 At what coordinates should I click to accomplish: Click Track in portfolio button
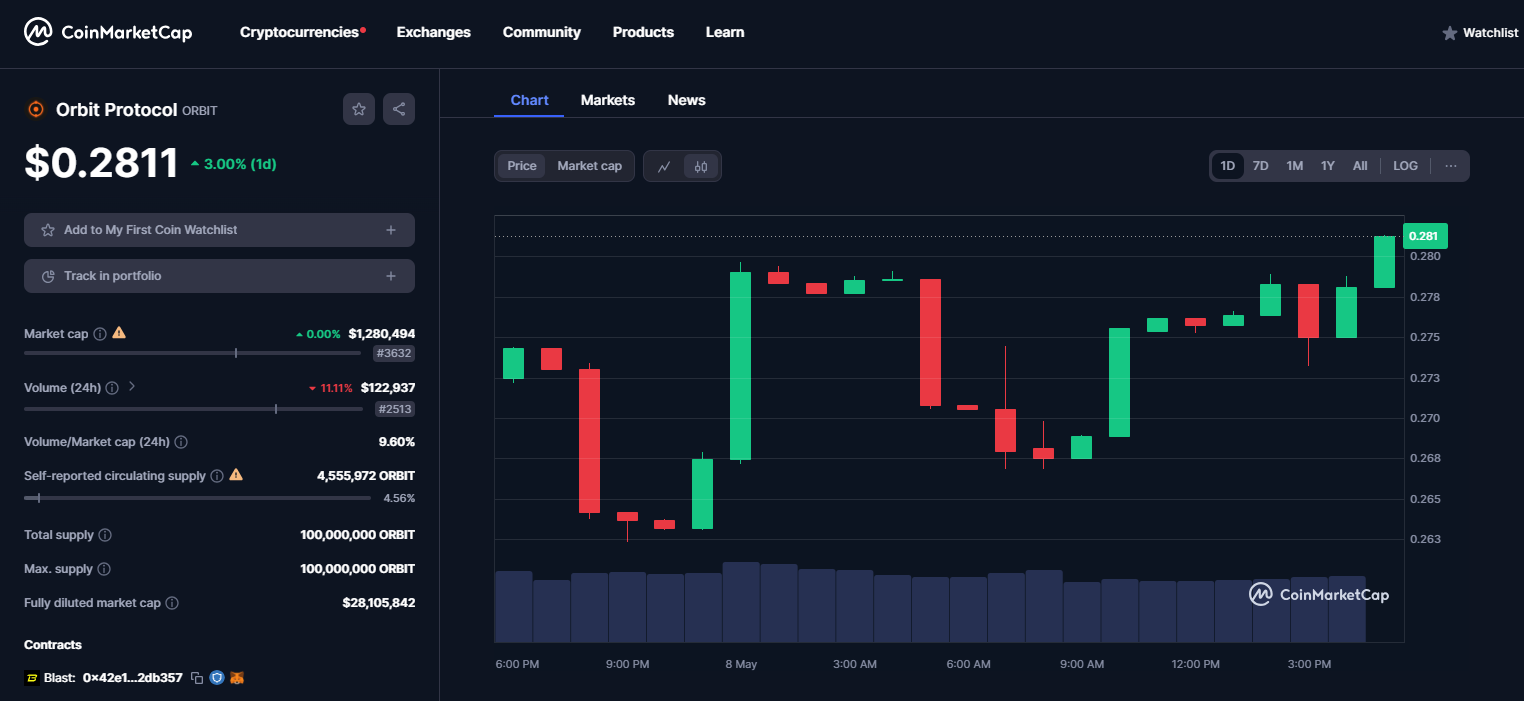(219, 276)
